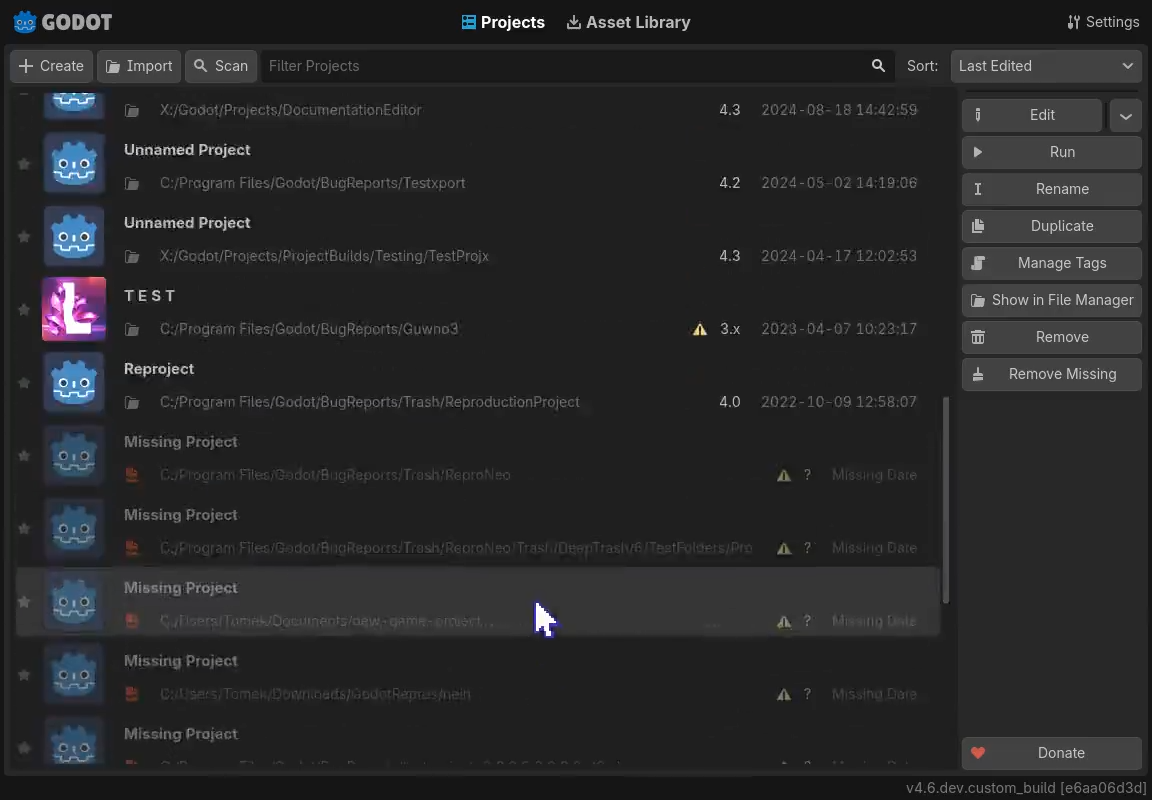
Task: Click the Godot icon of the Testxport project
Action: (x=74, y=163)
